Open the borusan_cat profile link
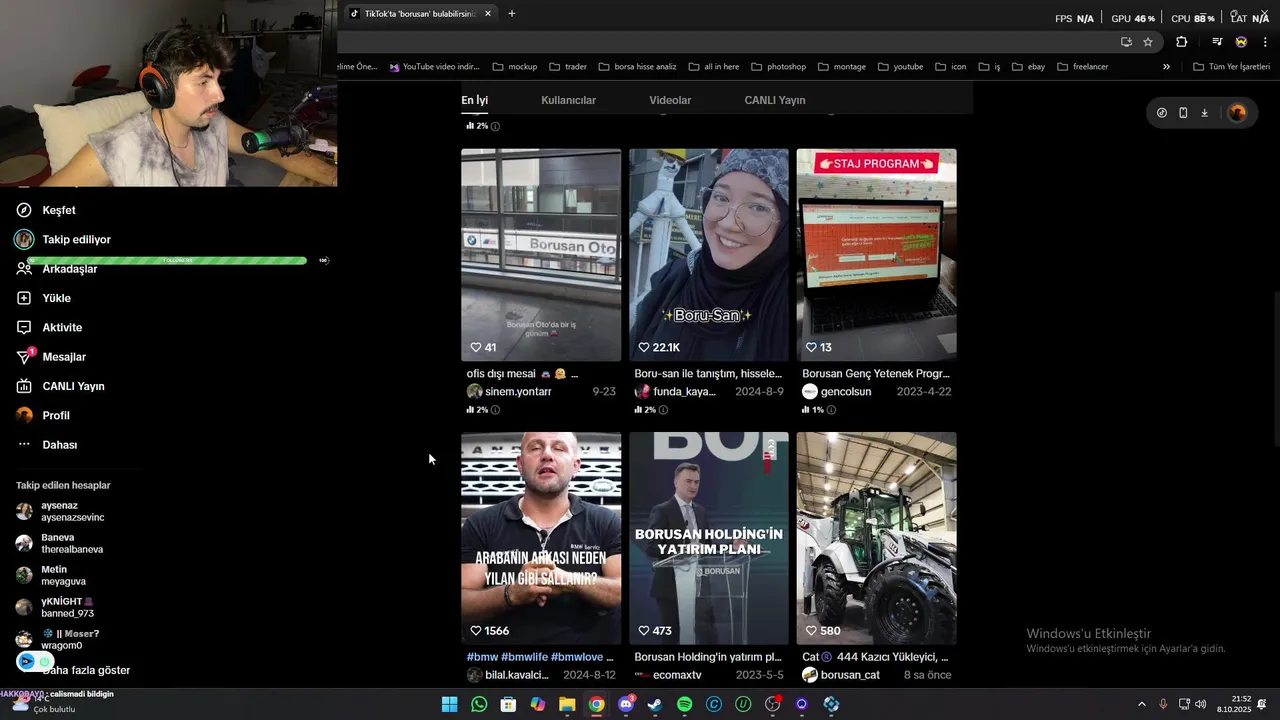 pos(850,675)
